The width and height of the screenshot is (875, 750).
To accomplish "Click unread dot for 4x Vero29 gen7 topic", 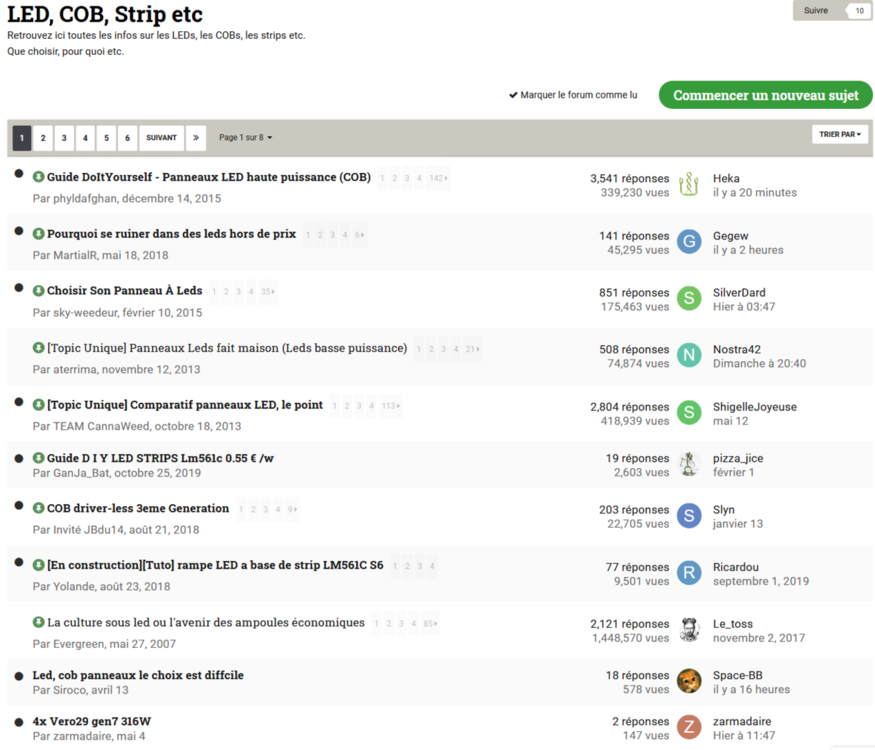I will (x=19, y=722).
